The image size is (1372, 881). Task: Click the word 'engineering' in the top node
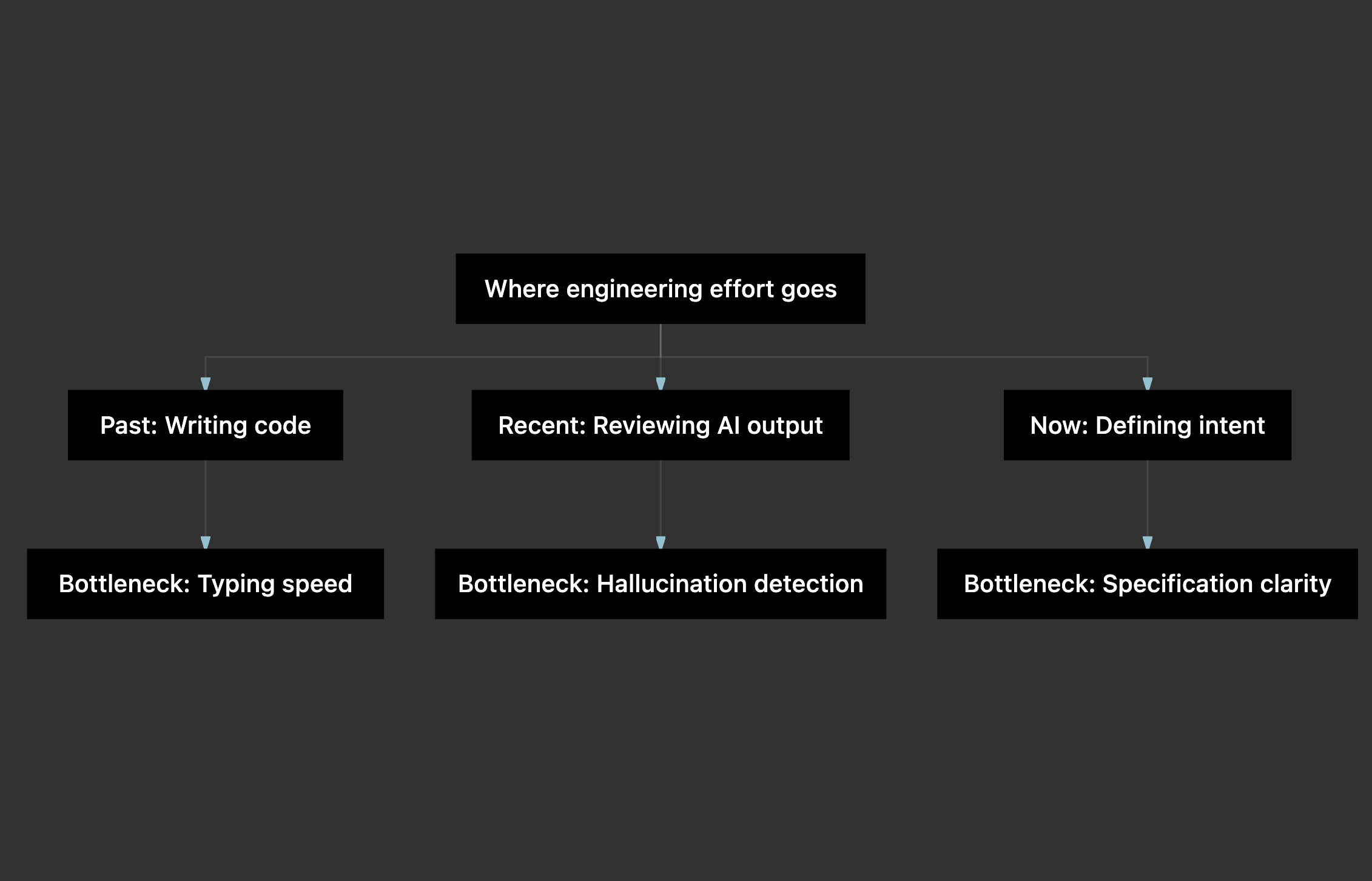(x=634, y=290)
